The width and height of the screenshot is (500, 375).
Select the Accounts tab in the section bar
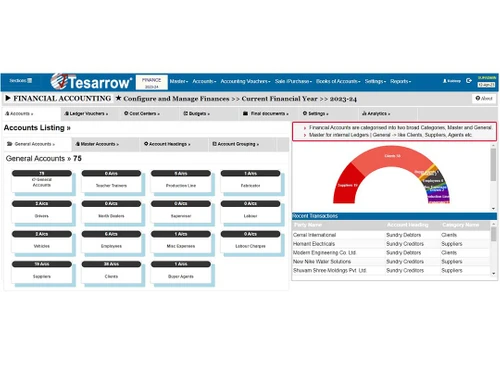[x=31, y=114]
